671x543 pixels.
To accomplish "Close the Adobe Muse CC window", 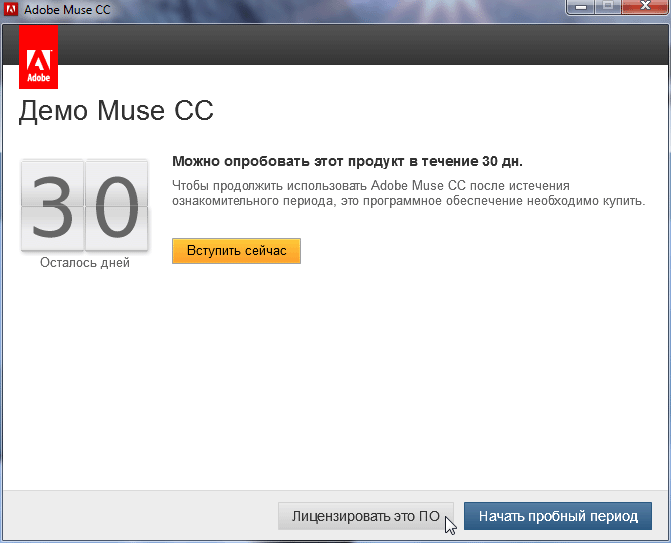I will pos(645,7).
